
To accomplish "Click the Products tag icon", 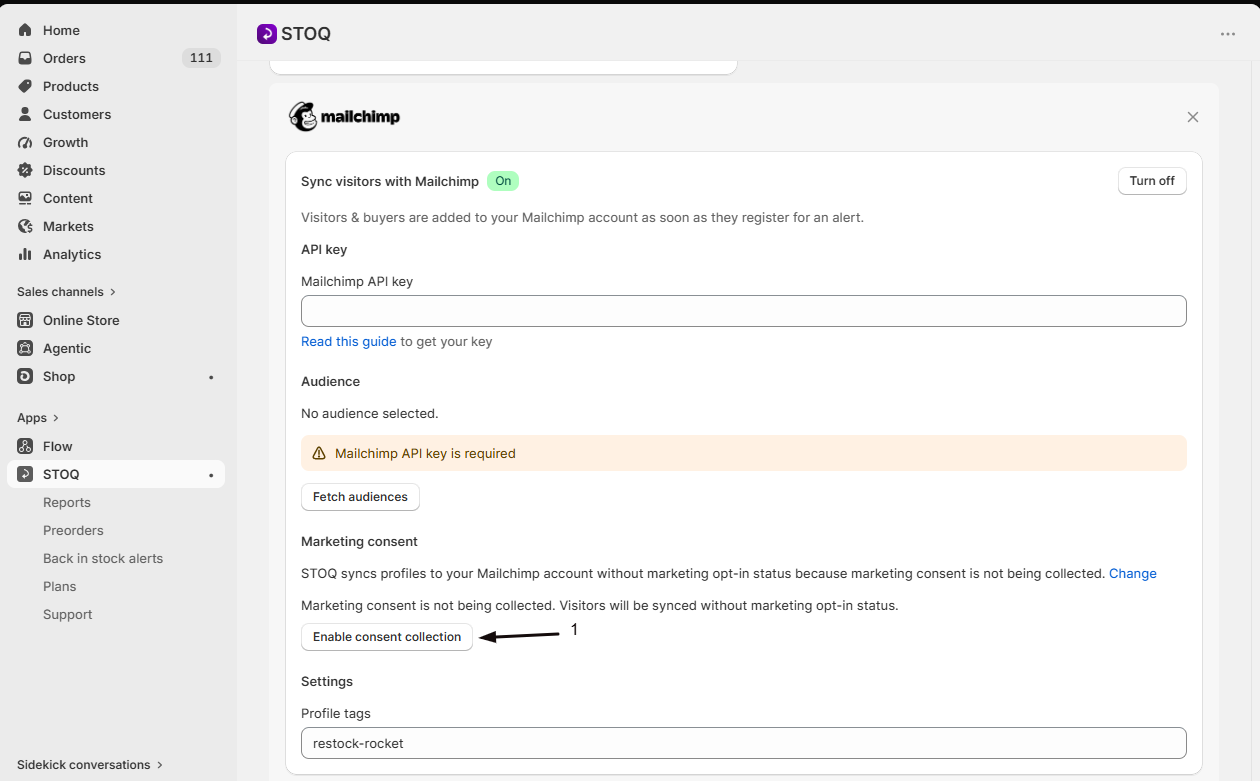I will click(x=25, y=86).
